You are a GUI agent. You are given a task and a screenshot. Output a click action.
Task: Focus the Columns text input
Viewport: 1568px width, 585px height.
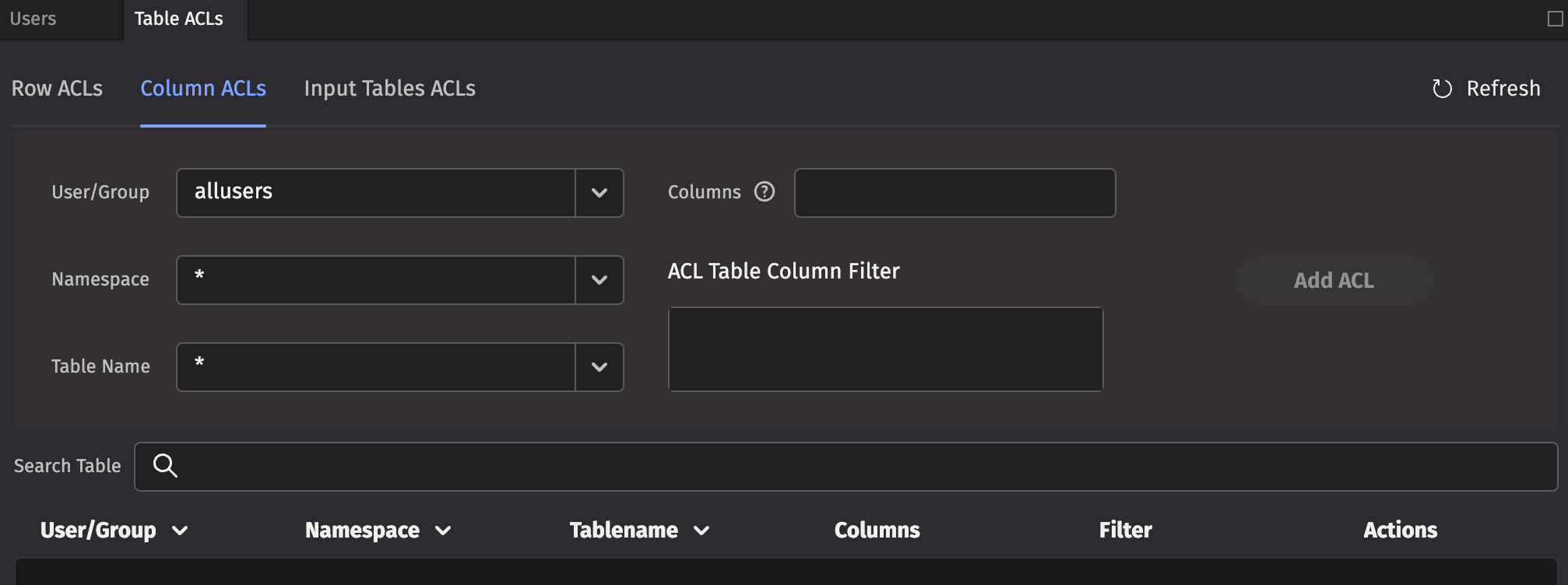pyautogui.click(x=955, y=193)
